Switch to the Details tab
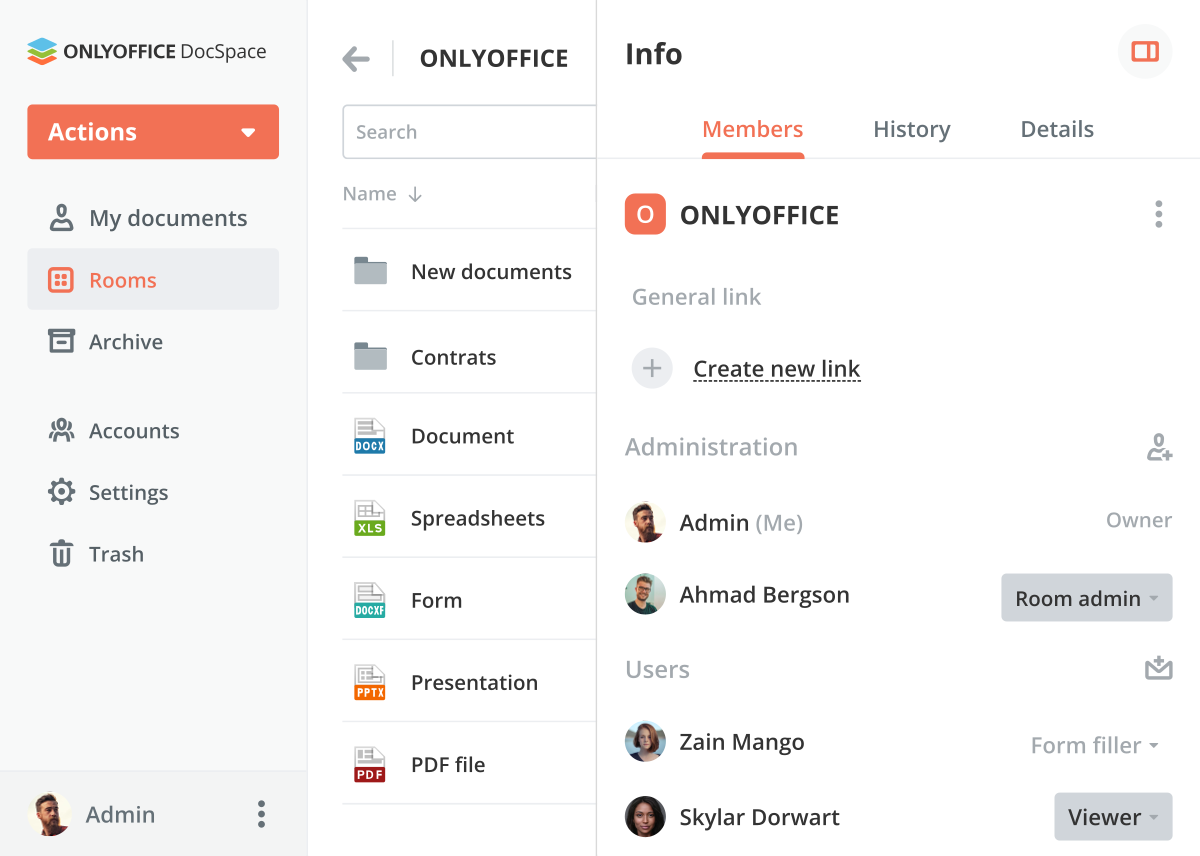The width and height of the screenshot is (1200, 856). (x=1056, y=130)
